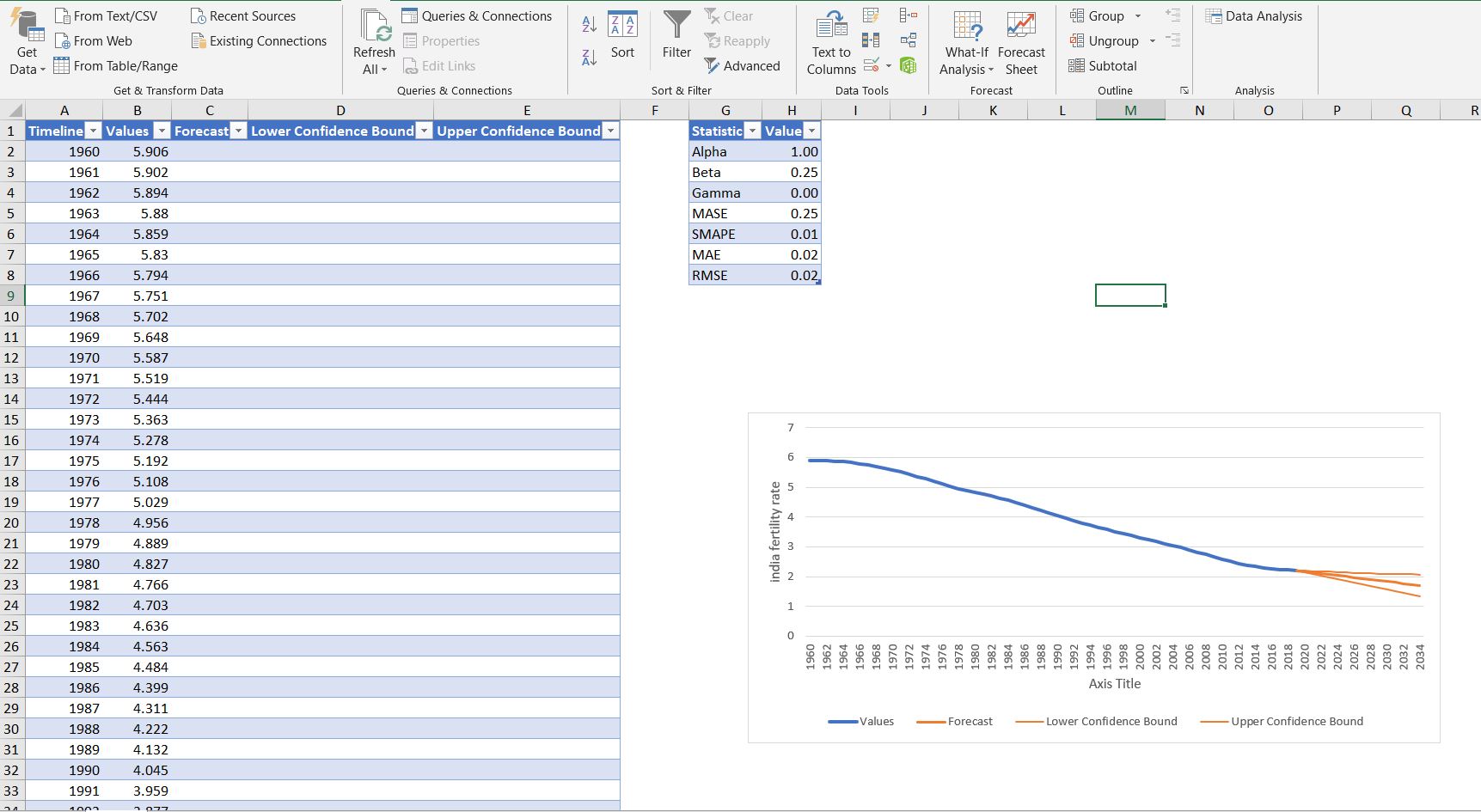Click the Consolidate icon

[909, 15]
